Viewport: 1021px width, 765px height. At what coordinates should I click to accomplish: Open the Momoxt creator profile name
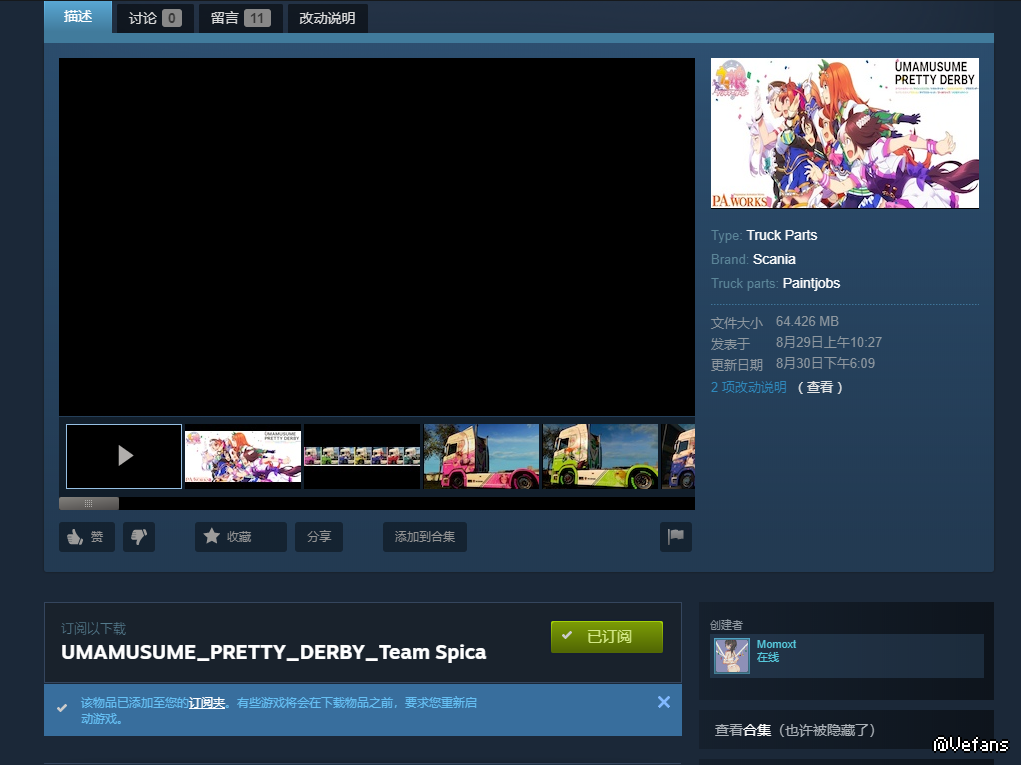[776, 645]
